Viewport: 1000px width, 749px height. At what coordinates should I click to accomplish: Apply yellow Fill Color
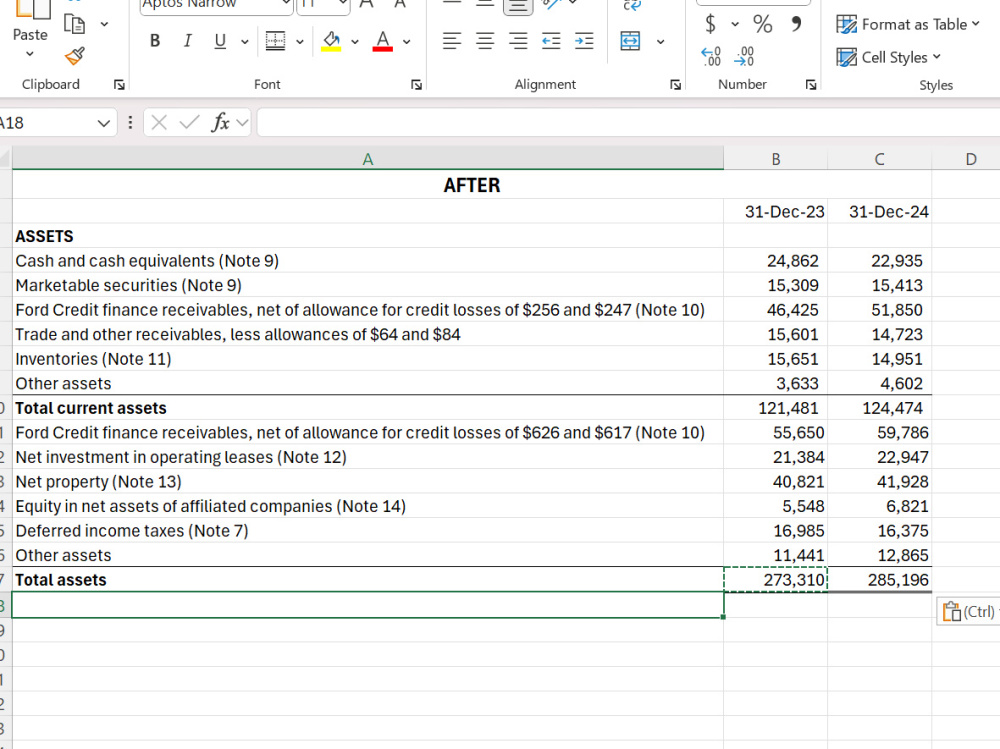[x=331, y=41]
